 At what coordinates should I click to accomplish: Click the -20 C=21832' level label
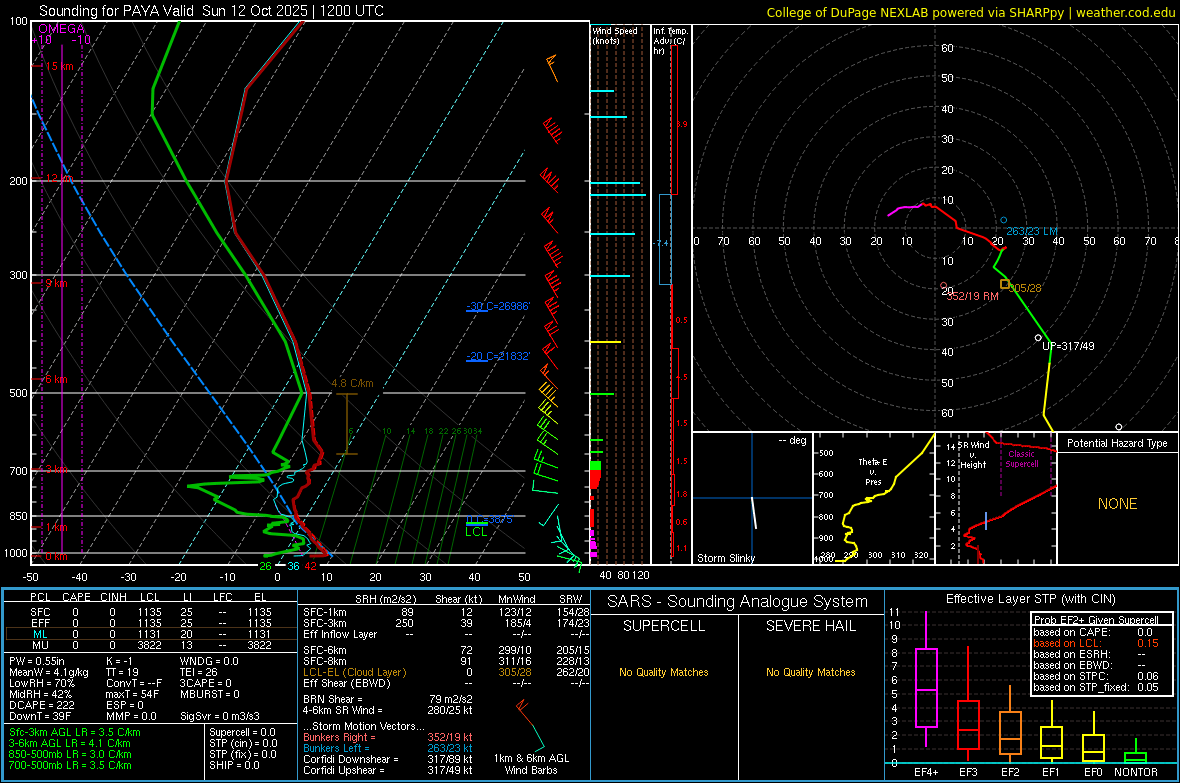[497, 356]
